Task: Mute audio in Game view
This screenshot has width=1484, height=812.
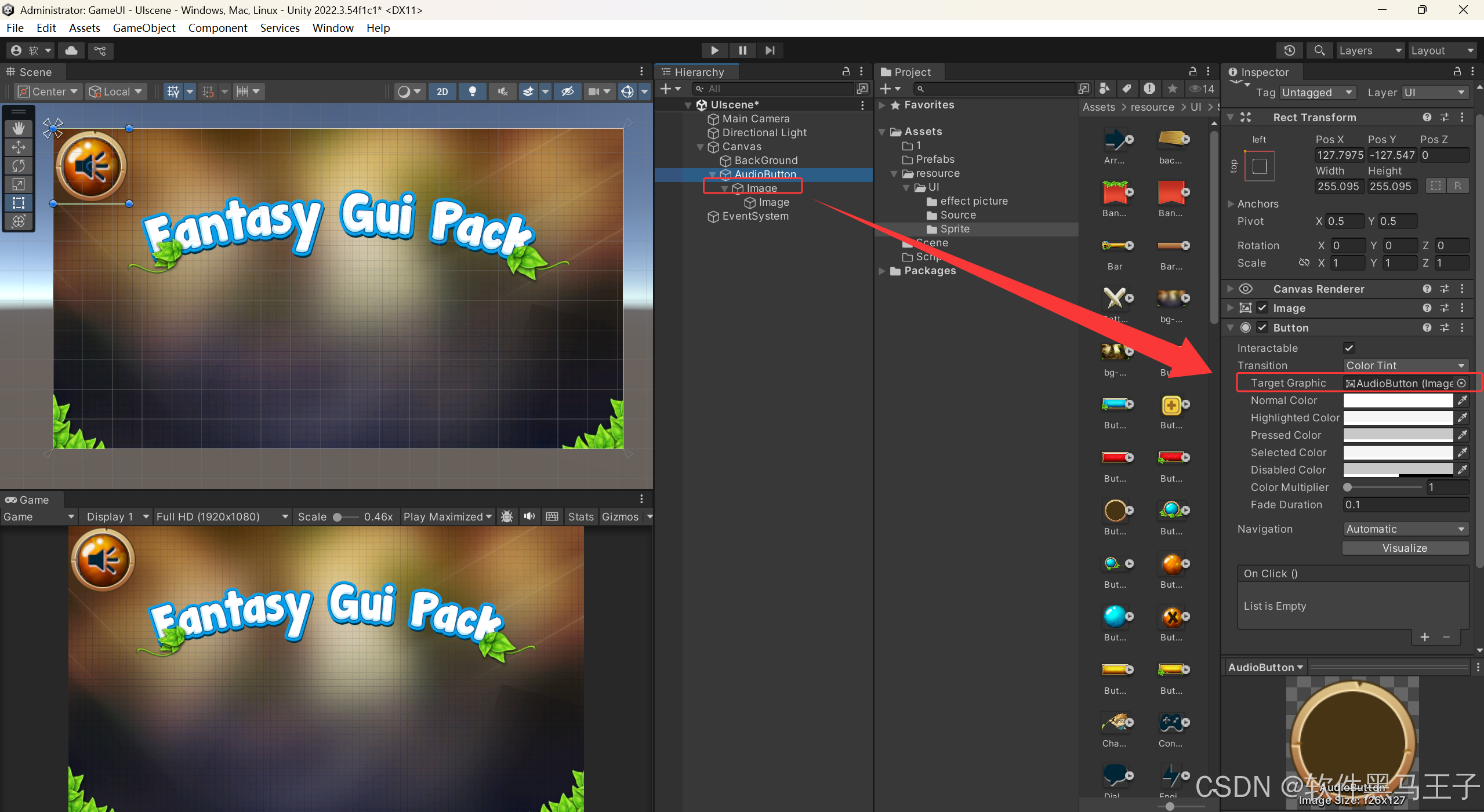Action: [x=529, y=516]
